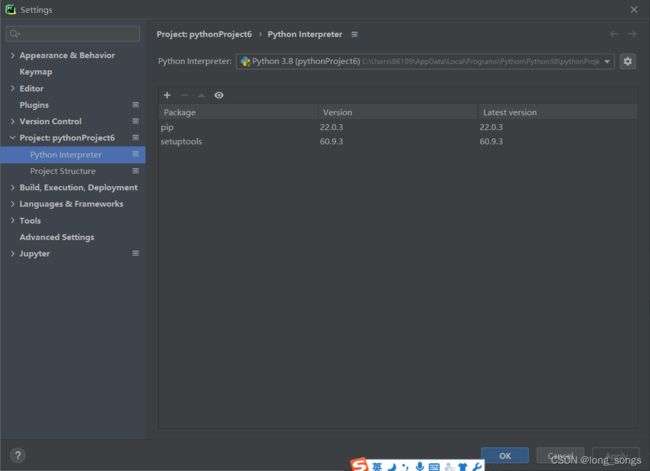The width and height of the screenshot is (650, 471).
Task: Select Python Interpreter in sidebar
Action: [x=65, y=155]
